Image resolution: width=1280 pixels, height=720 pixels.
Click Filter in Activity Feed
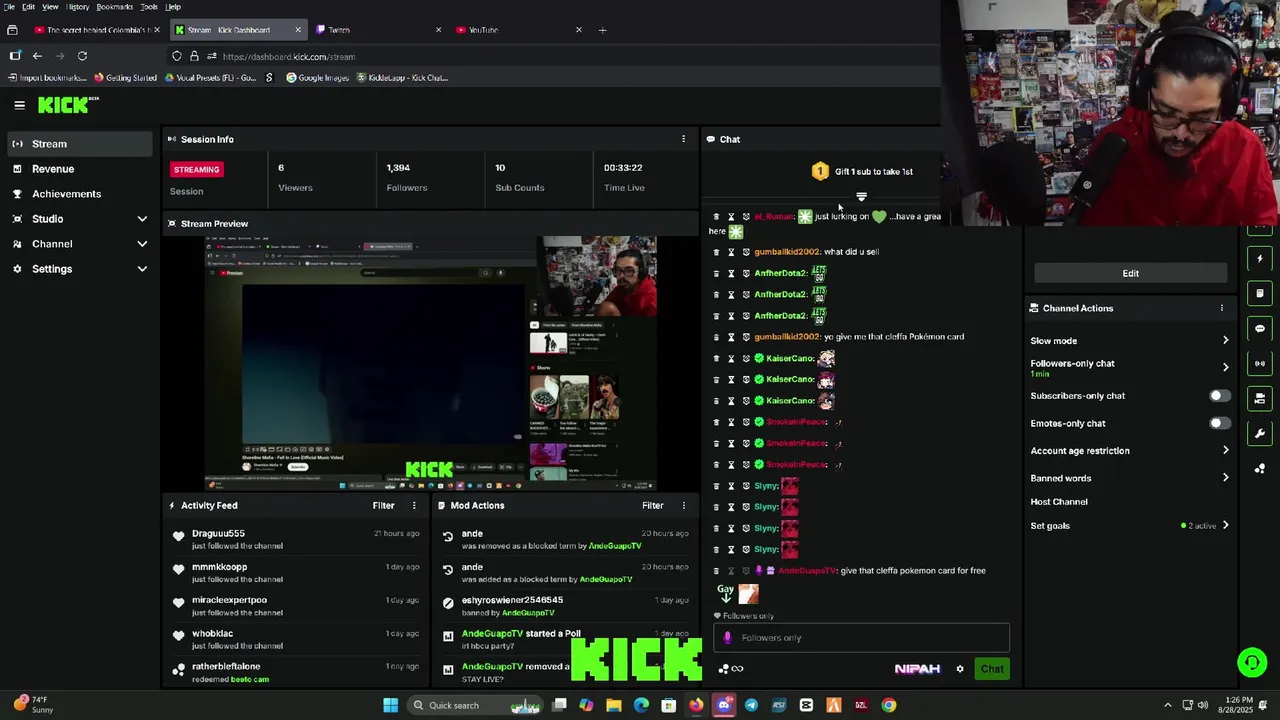(x=384, y=506)
